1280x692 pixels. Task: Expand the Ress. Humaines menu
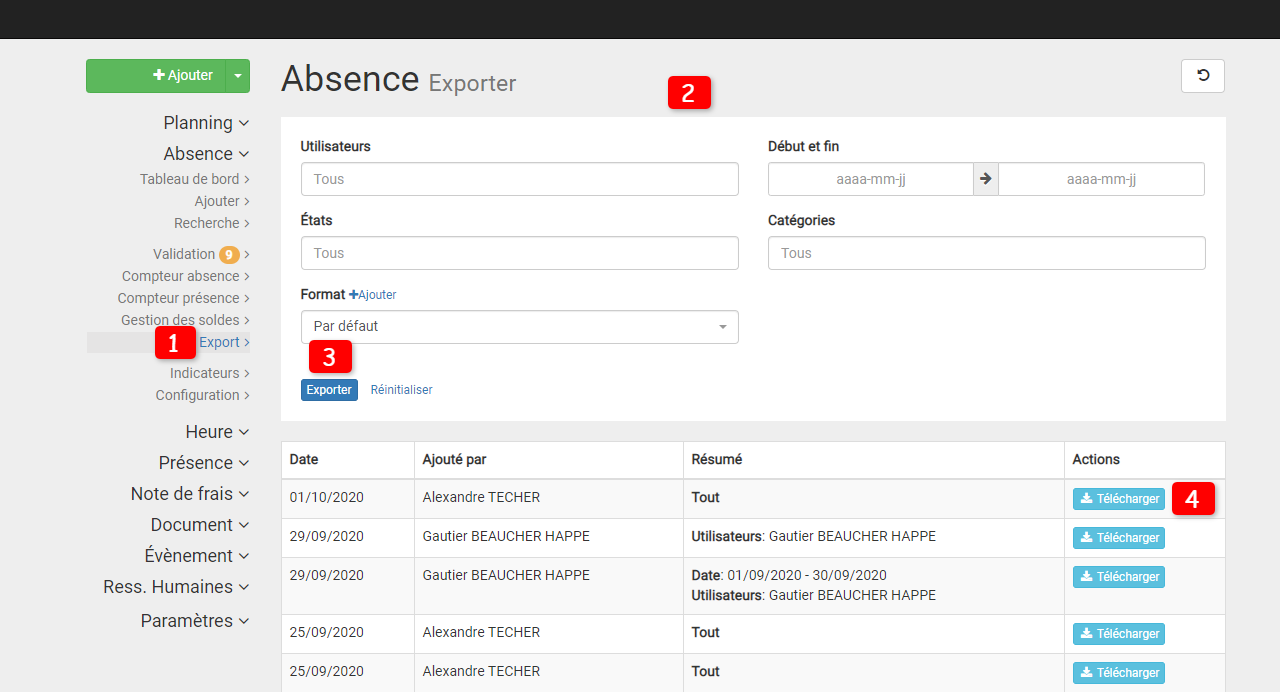tap(176, 586)
